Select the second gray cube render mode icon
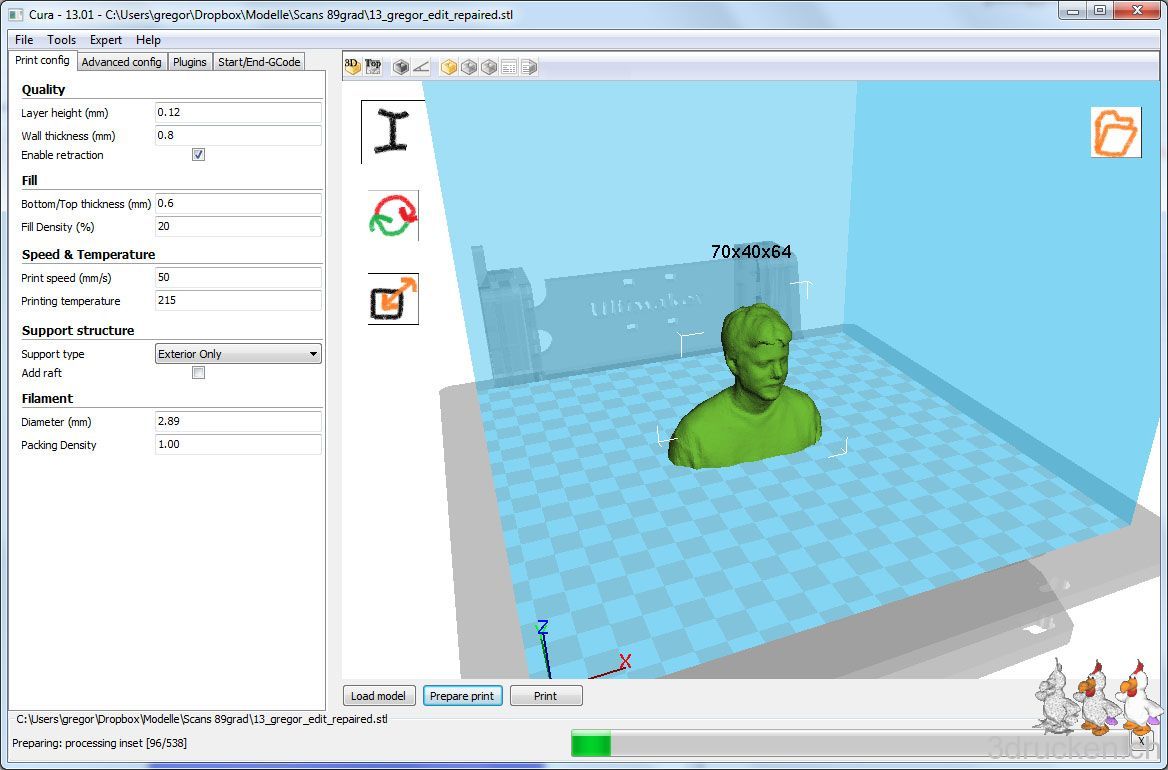1168x770 pixels. 469,67
